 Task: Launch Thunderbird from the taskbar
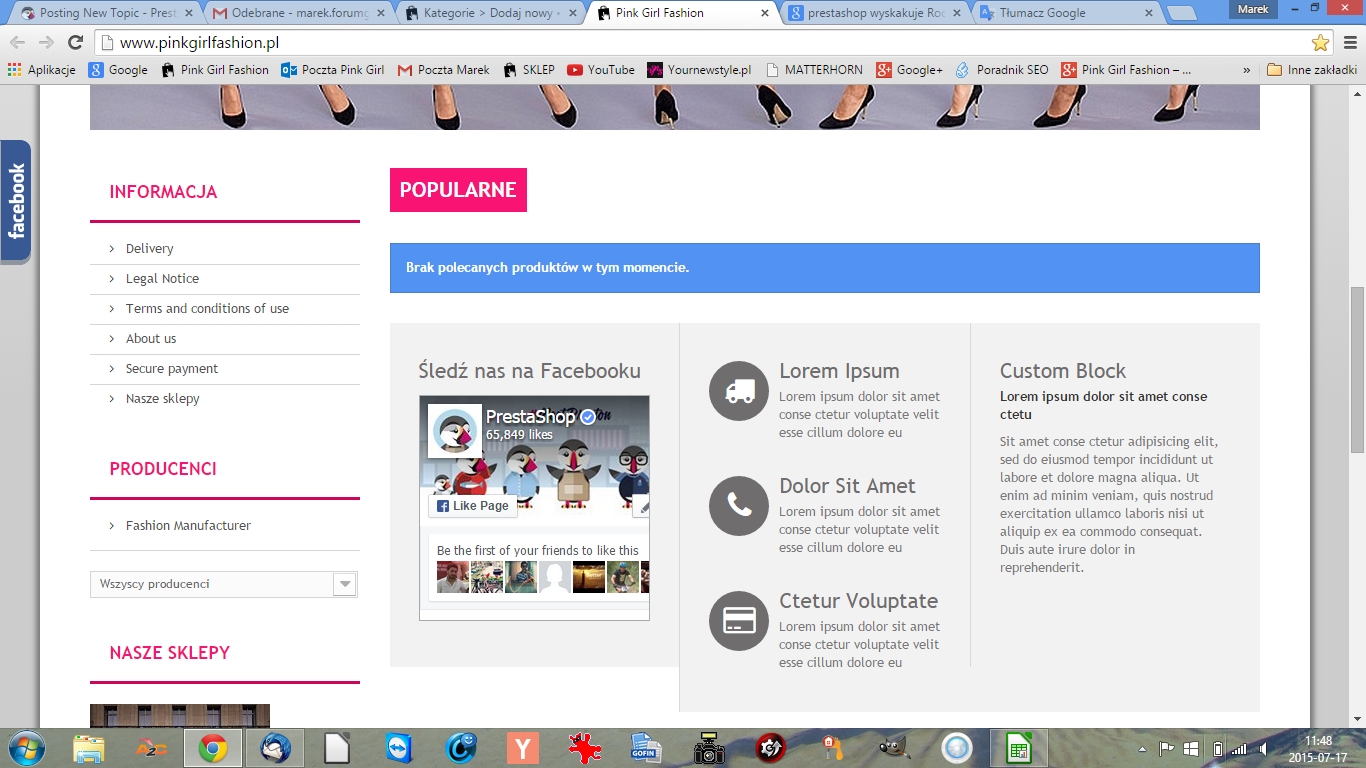275,748
